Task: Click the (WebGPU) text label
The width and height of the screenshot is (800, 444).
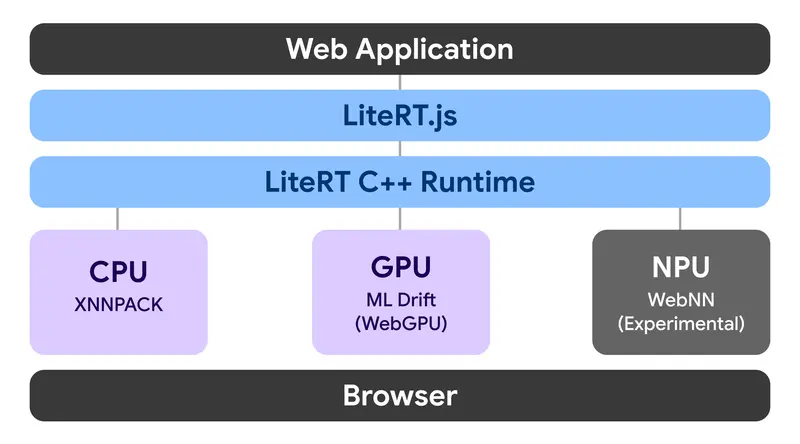Action: coord(401,324)
